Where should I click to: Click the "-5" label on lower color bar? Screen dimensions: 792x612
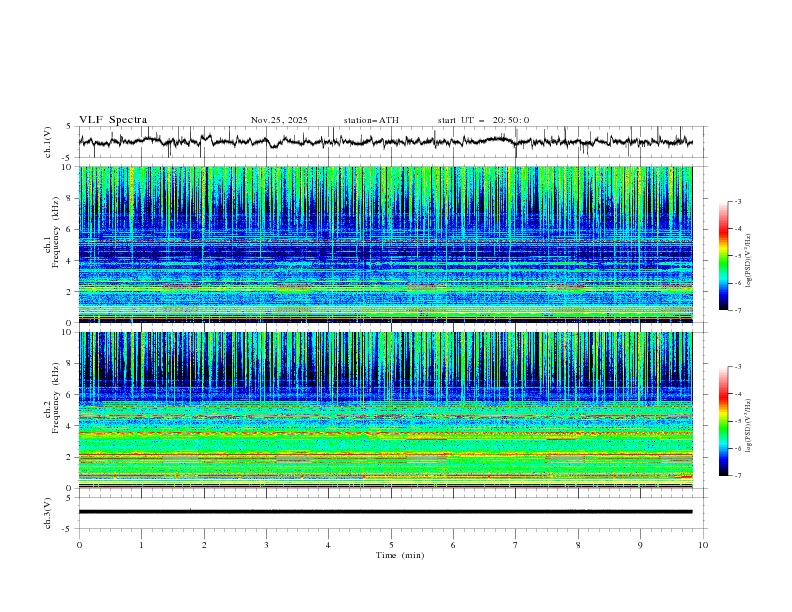pyautogui.click(x=738, y=421)
